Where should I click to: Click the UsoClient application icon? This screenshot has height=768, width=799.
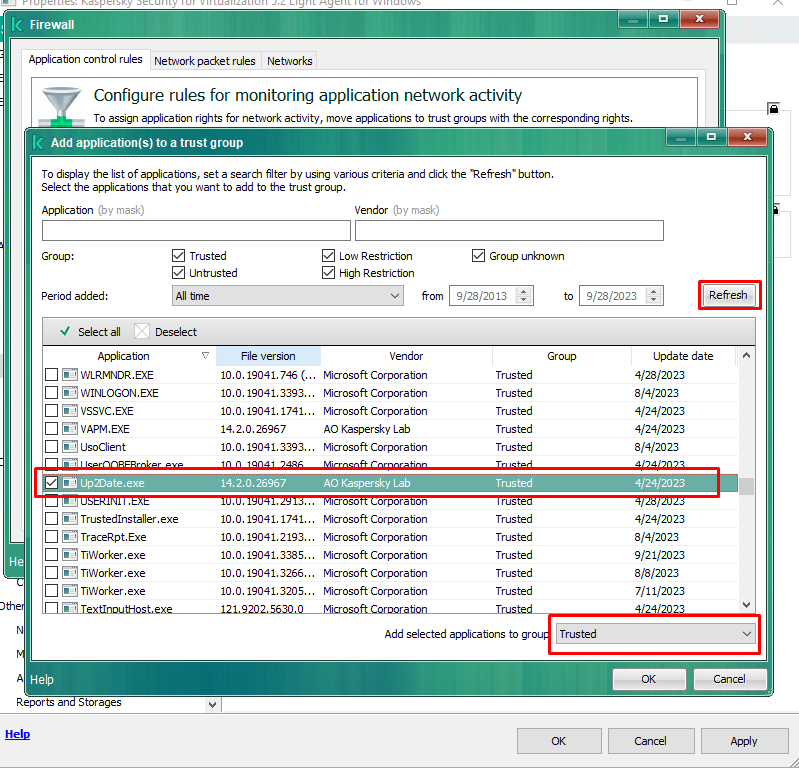[69, 447]
